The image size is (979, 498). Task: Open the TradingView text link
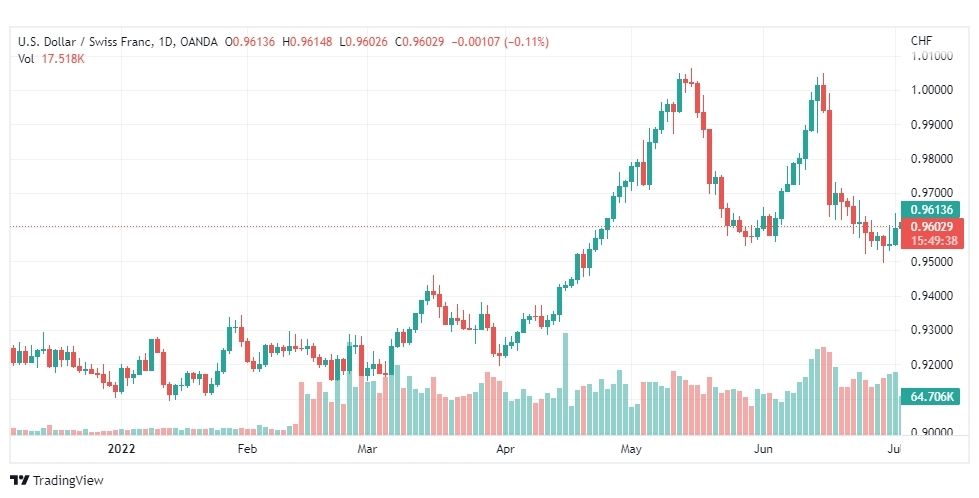coord(68,481)
